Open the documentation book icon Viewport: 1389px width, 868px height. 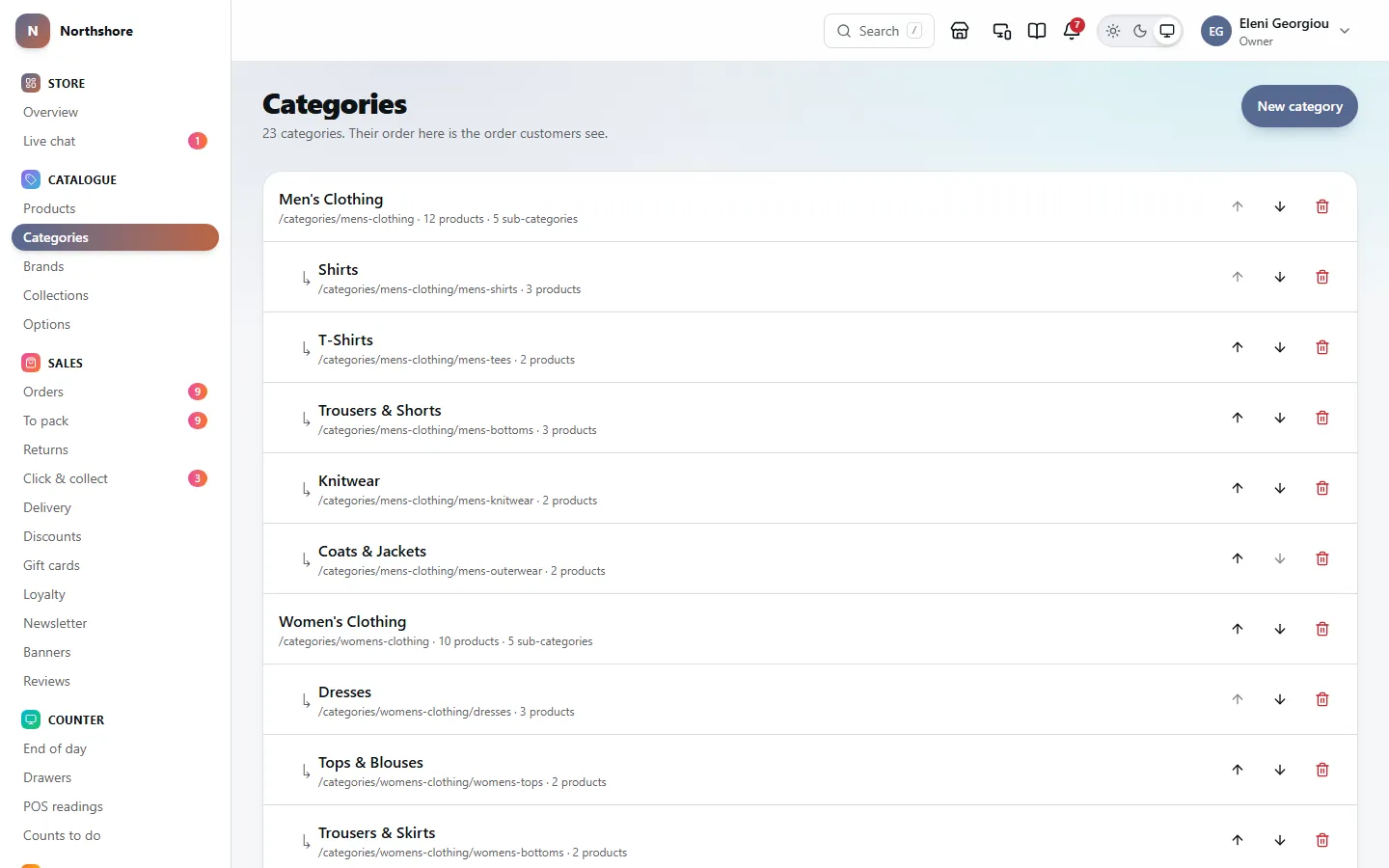click(1037, 31)
